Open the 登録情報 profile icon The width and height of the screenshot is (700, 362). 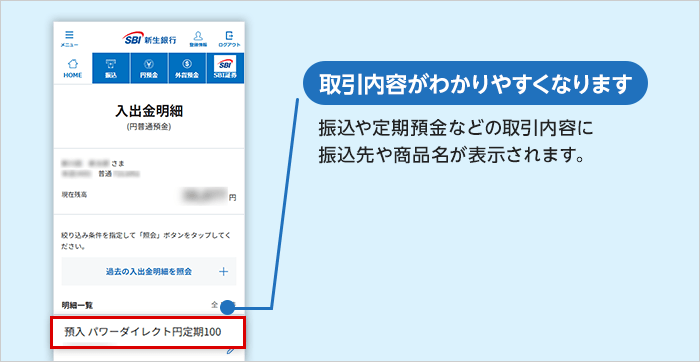coord(198,39)
